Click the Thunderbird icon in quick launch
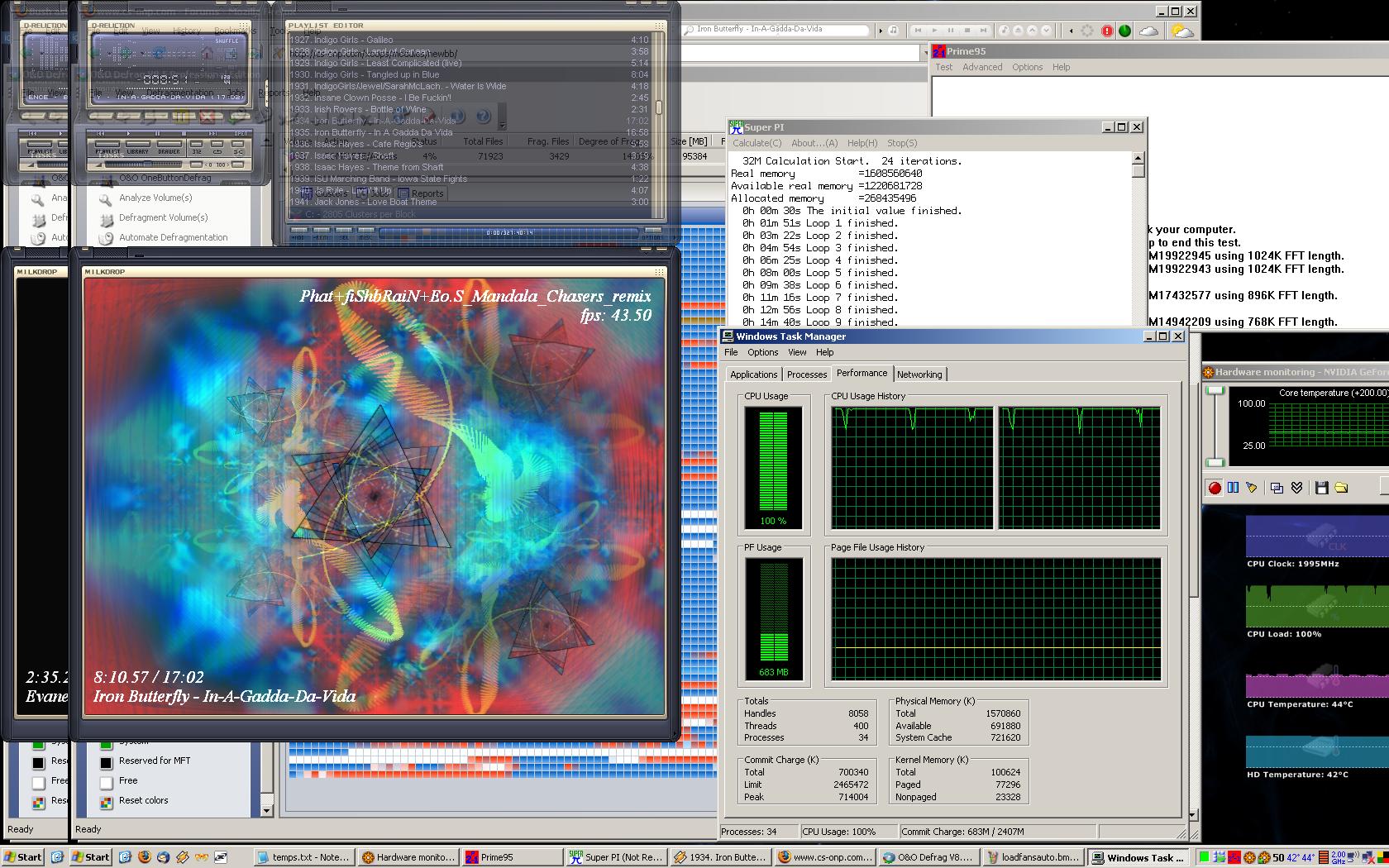The height and width of the screenshot is (868, 1389). tap(163, 857)
